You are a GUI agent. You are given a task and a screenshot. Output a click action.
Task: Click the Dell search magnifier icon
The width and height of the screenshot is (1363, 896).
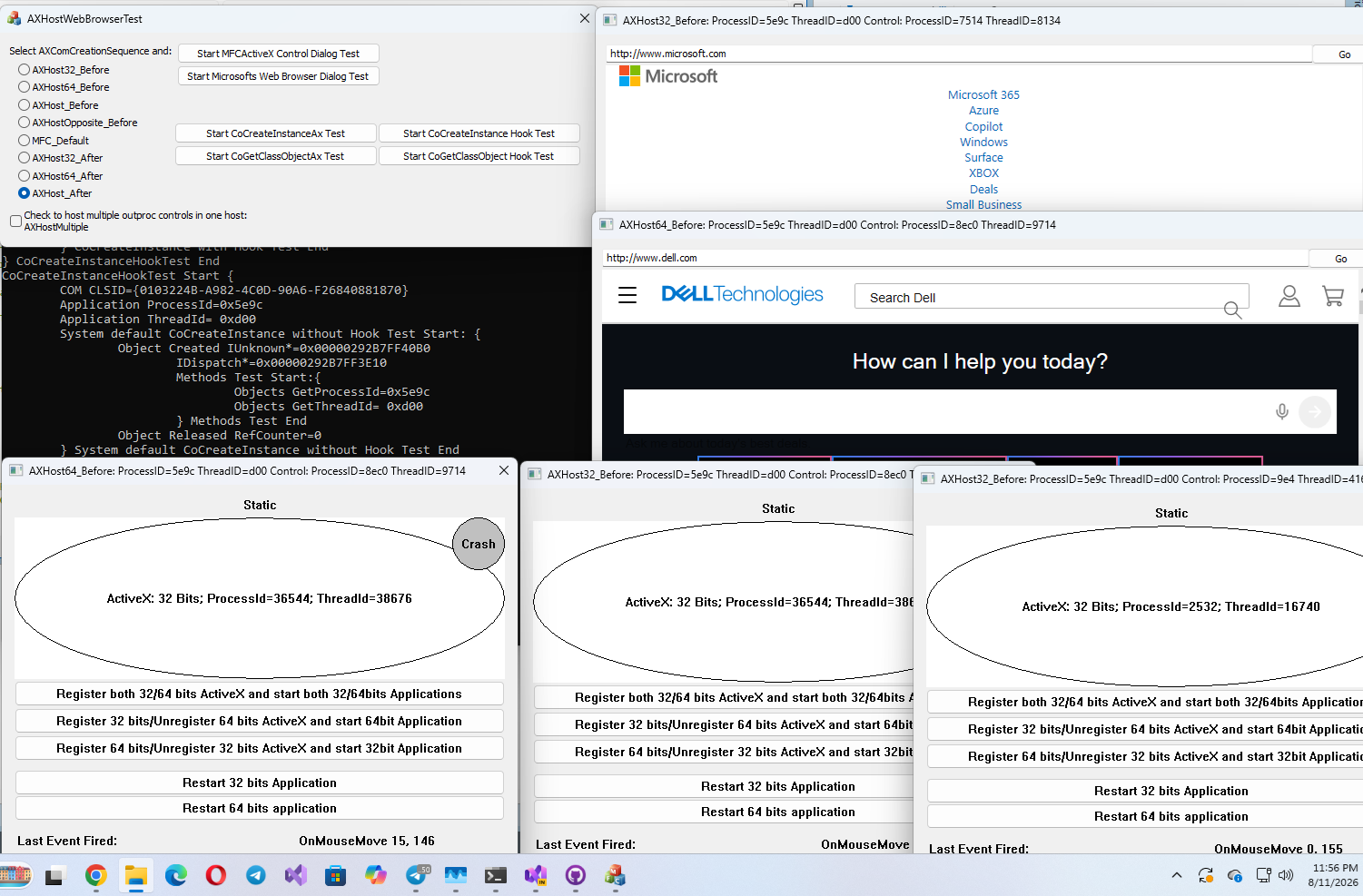[1232, 310]
